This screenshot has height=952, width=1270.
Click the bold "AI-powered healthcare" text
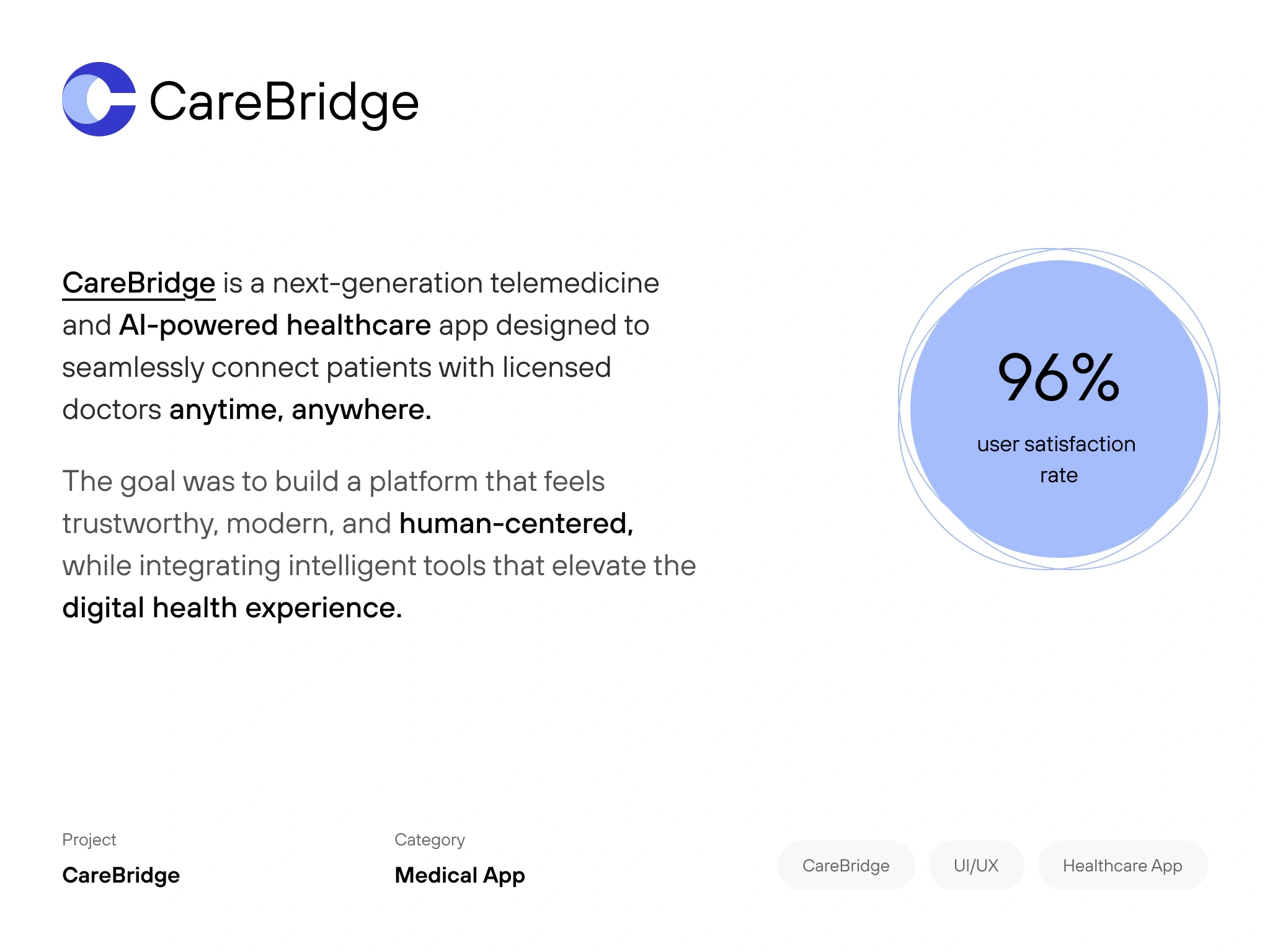tap(275, 325)
